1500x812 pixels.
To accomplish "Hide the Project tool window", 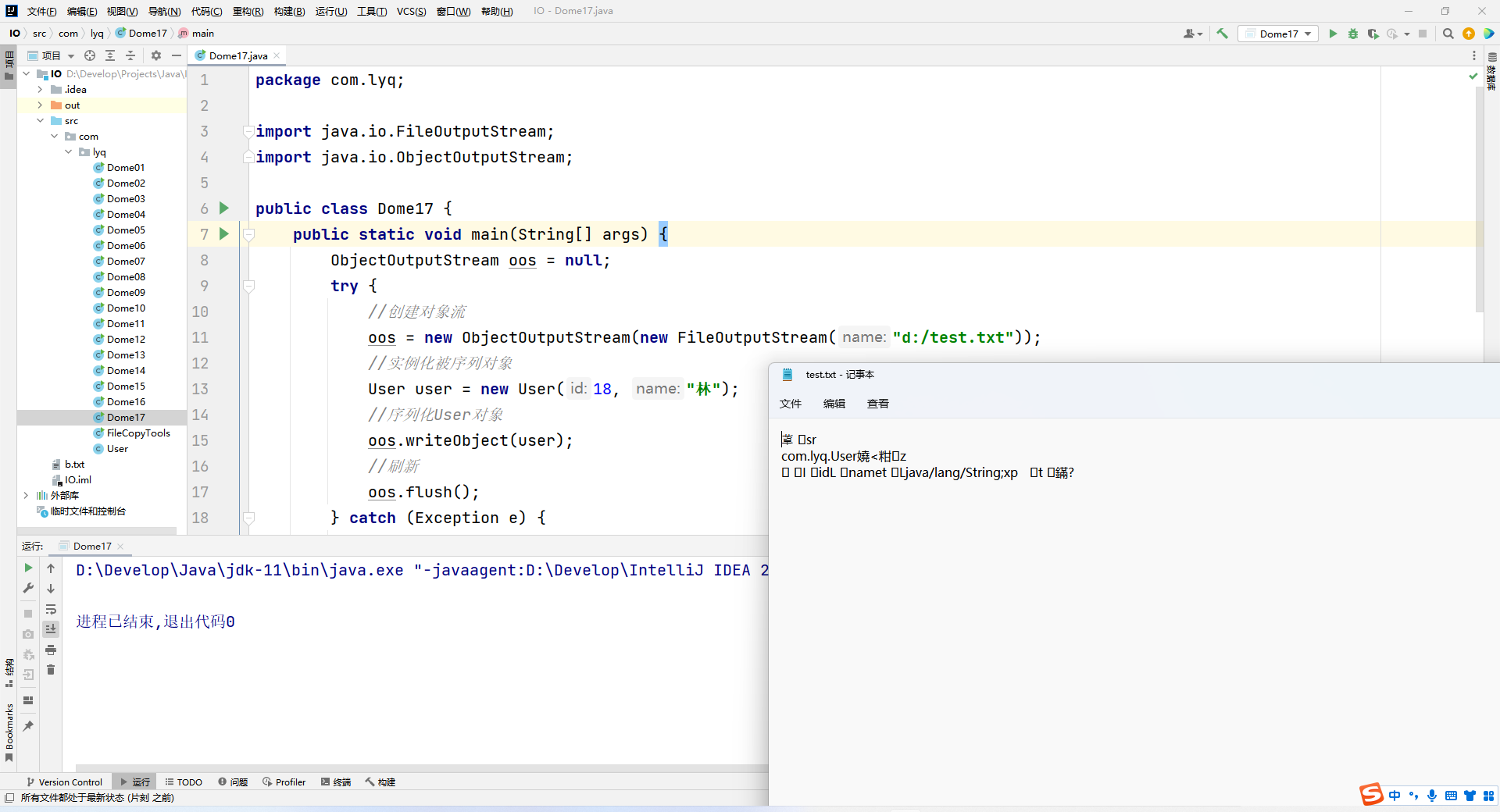I will (177, 55).
